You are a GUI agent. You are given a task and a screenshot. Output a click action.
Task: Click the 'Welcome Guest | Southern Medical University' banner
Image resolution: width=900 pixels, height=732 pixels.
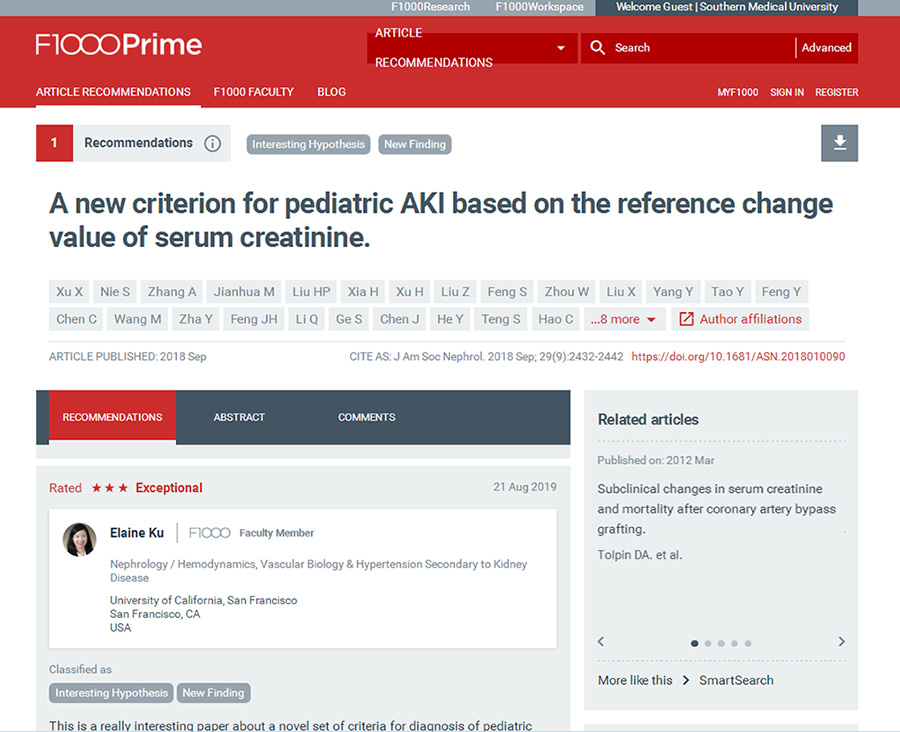click(727, 7)
